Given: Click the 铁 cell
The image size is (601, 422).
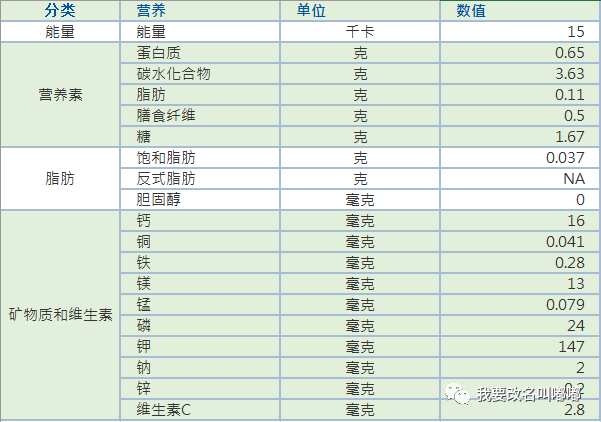Looking at the screenshot, I should pyautogui.click(x=200, y=263).
